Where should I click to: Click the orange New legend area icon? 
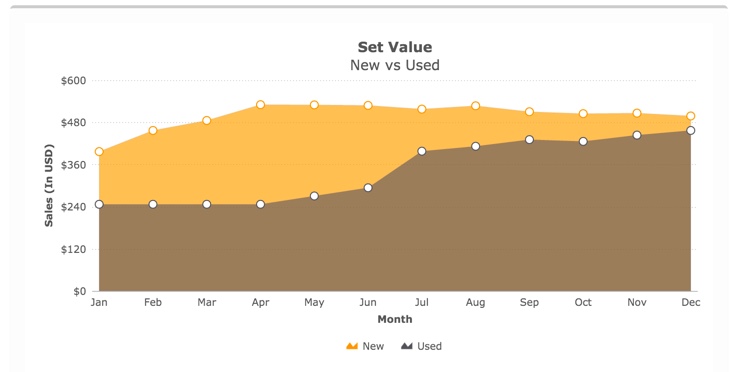point(352,346)
